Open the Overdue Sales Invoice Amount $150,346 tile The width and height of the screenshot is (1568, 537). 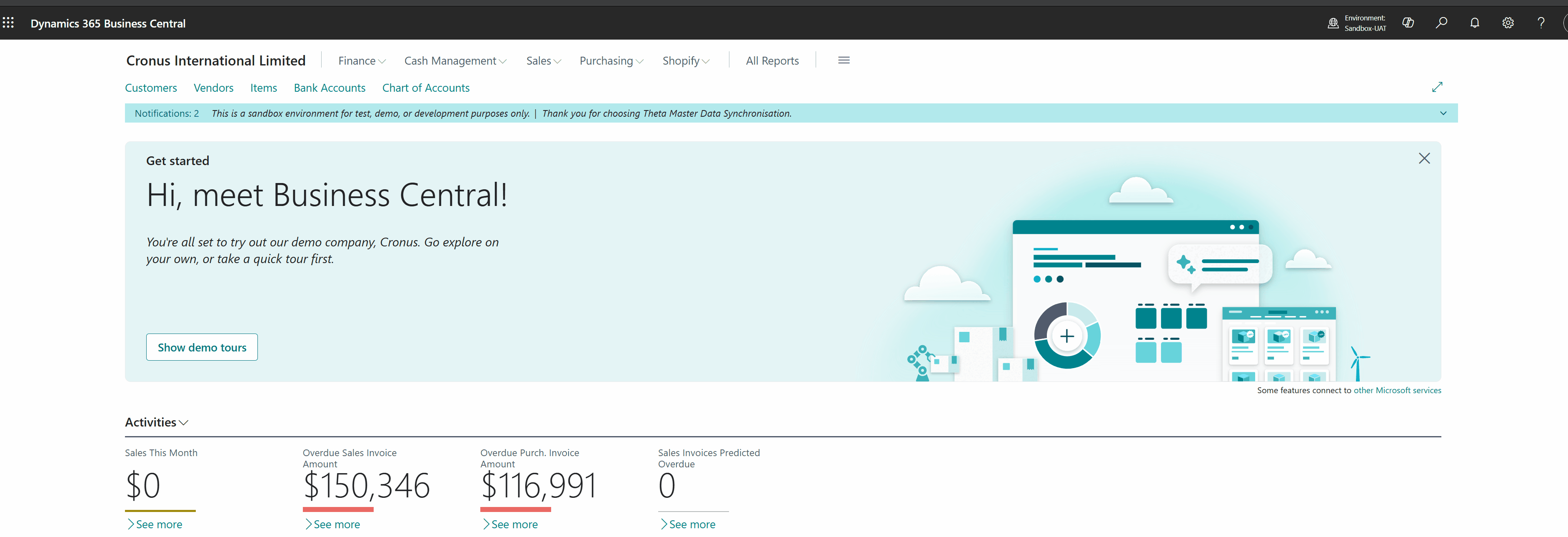(366, 485)
